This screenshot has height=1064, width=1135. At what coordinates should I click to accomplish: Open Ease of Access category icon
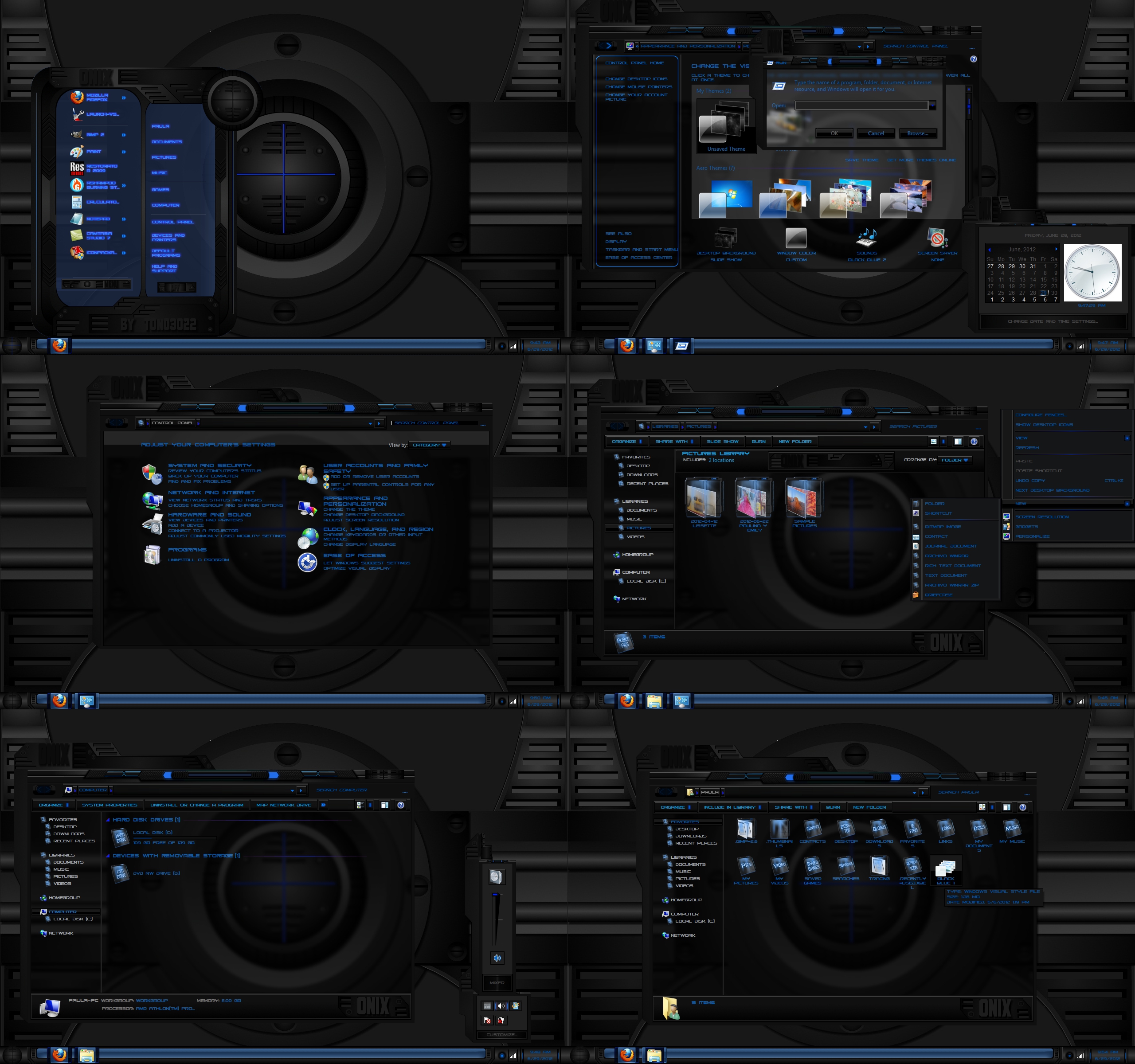[307, 562]
